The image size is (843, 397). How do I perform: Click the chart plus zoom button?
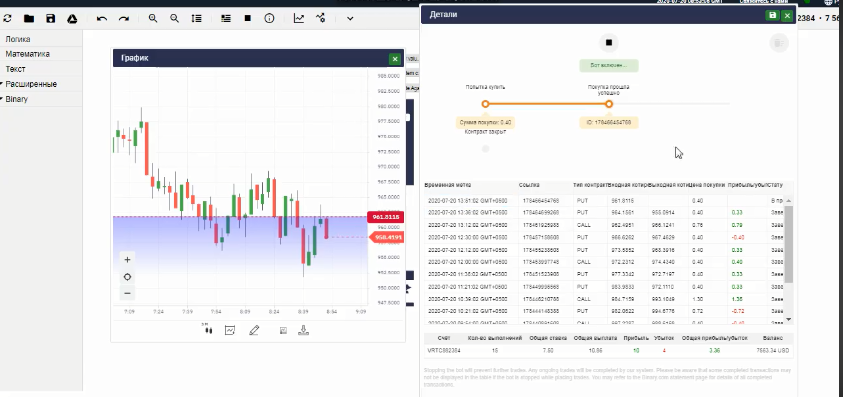click(x=127, y=260)
